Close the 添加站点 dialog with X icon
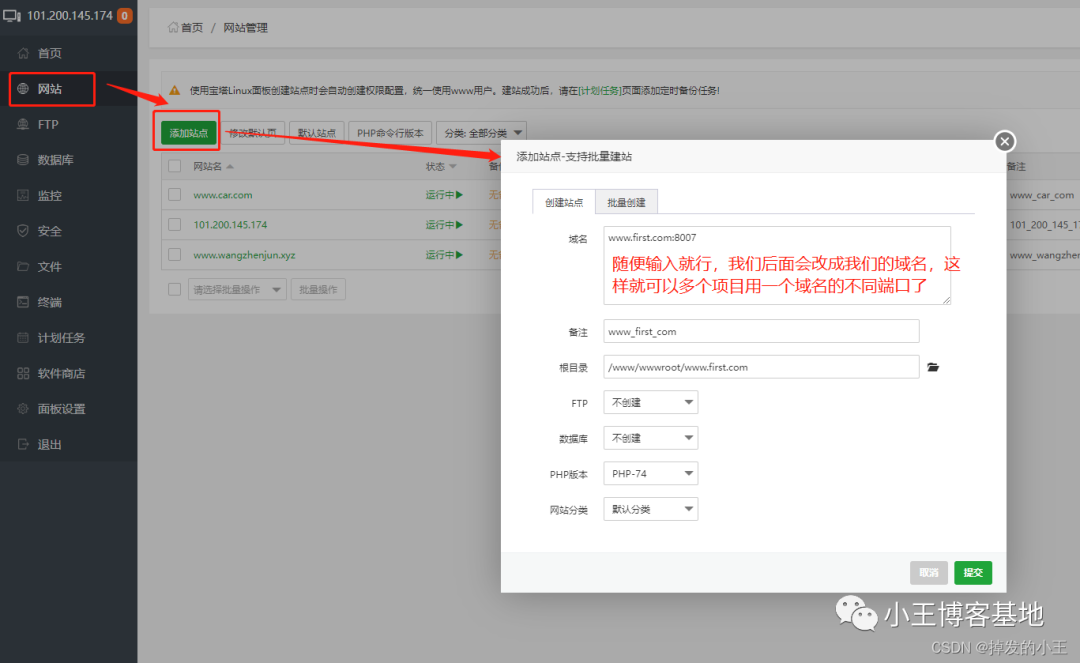Screen dimensions: 1080x663 1005,141
